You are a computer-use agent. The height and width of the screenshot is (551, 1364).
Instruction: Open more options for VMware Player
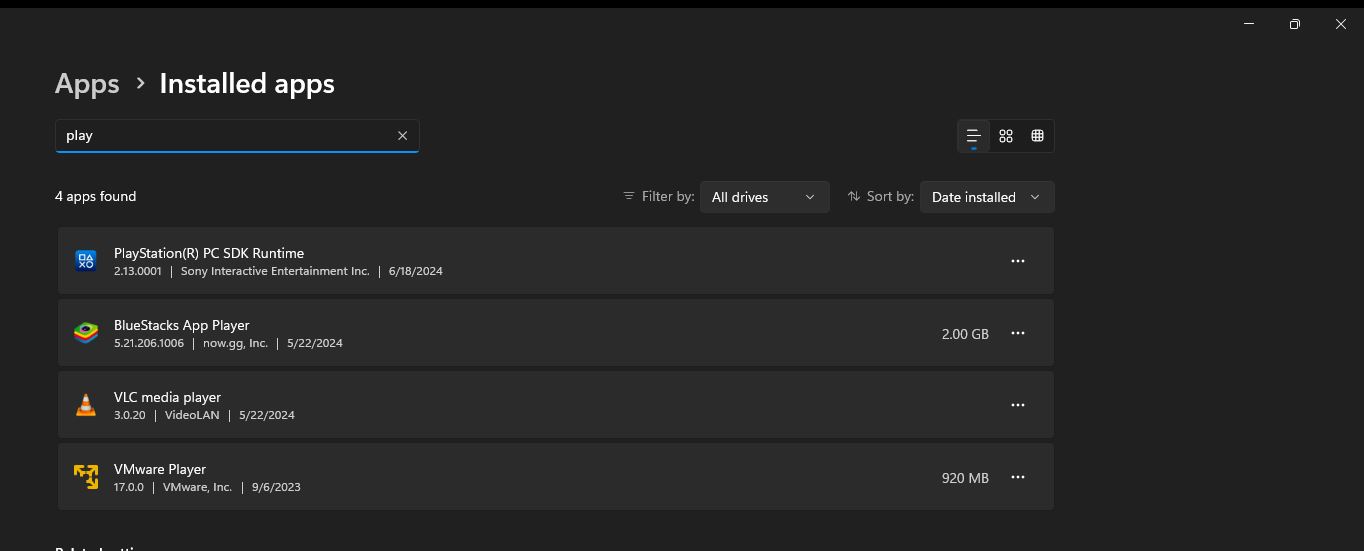click(1018, 477)
